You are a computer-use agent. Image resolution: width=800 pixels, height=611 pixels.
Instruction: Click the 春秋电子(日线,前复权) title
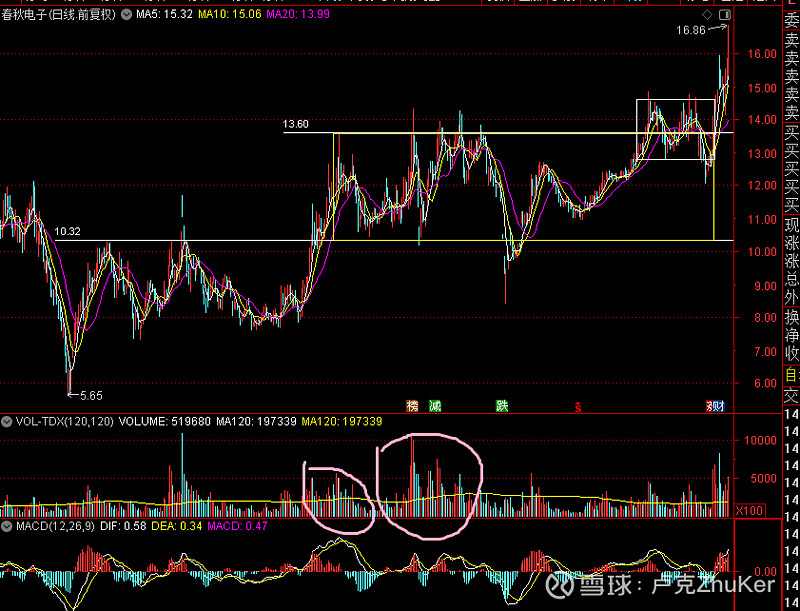click(59, 14)
